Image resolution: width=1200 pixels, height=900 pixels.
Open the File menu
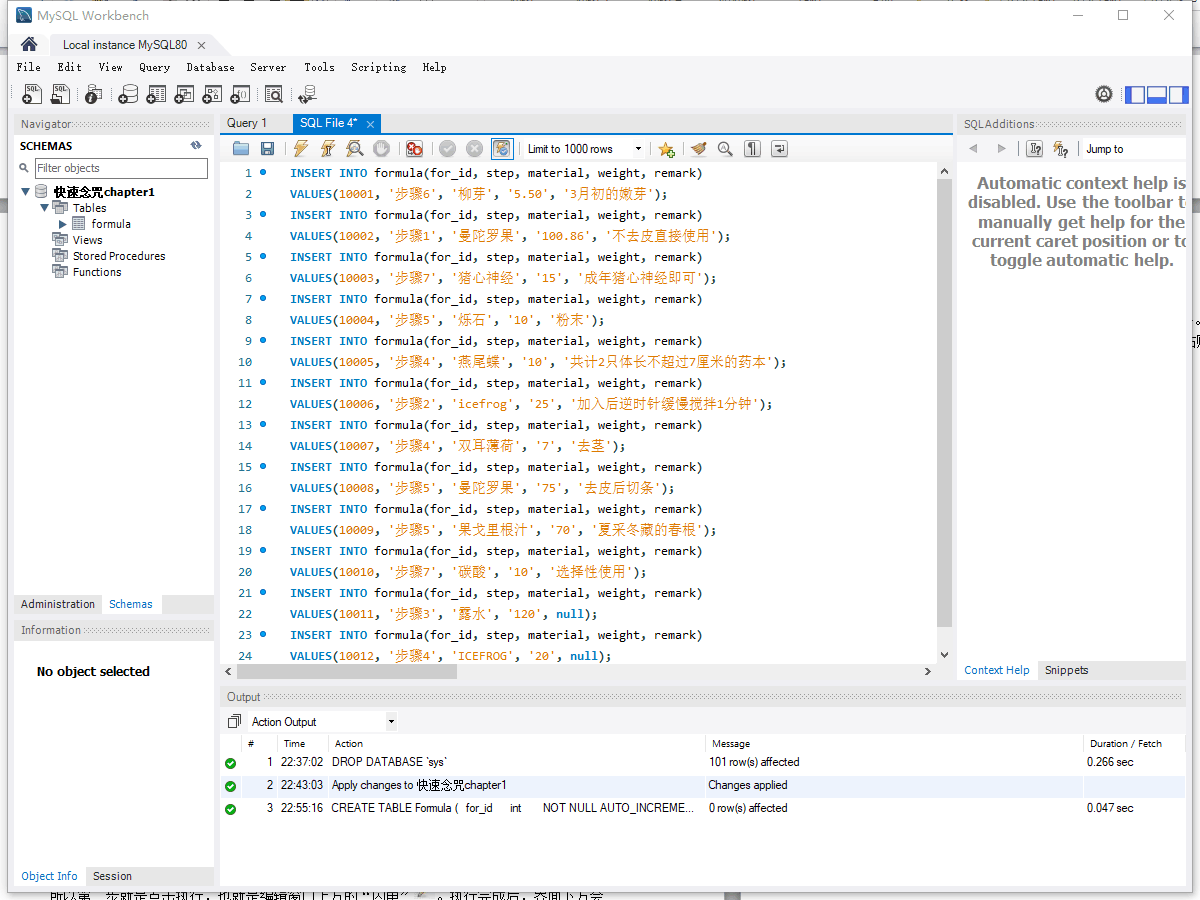pos(29,67)
